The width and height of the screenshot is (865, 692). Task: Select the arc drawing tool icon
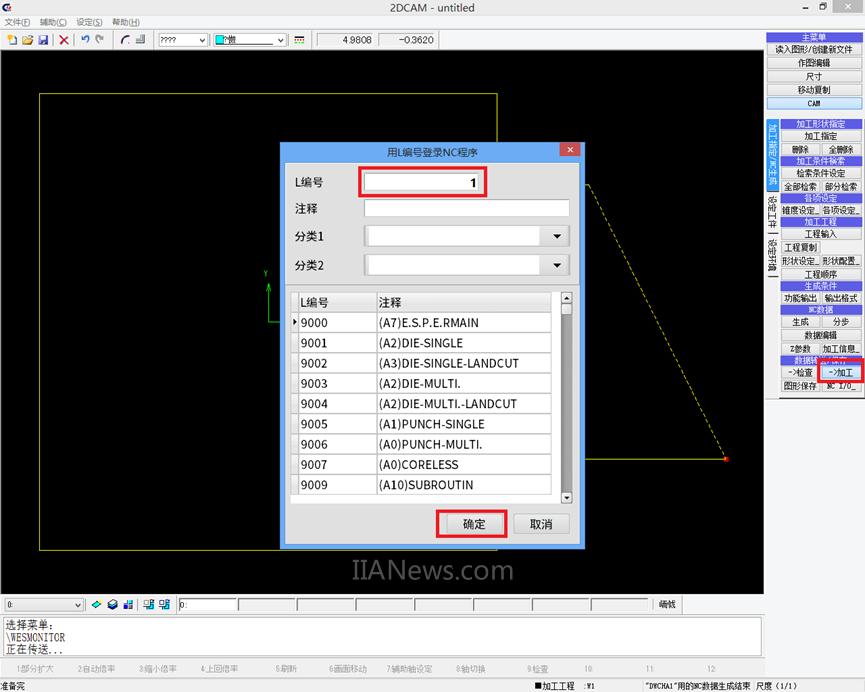click(x=125, y=40)
